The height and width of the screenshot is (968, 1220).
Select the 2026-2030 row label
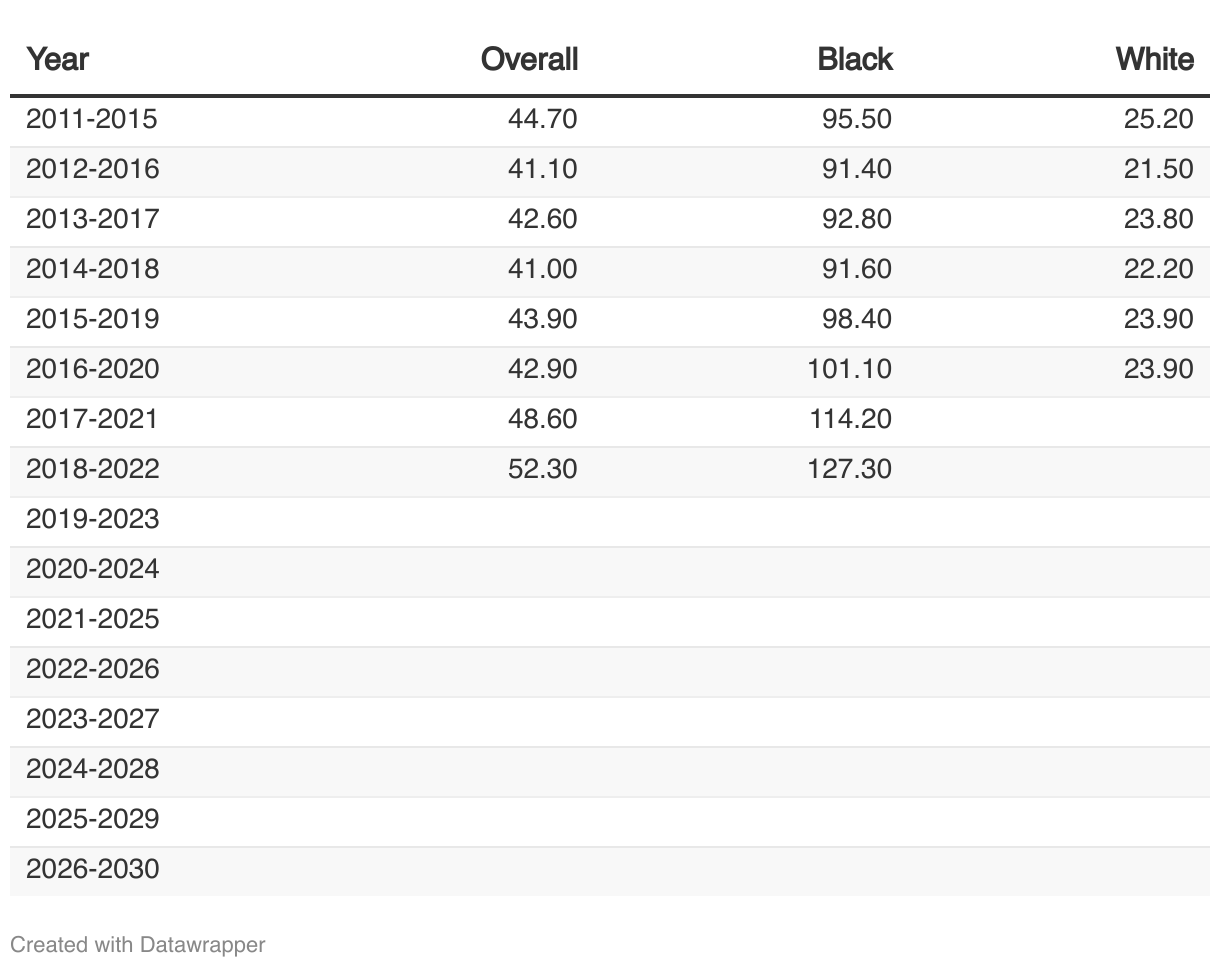pos(92,870)
